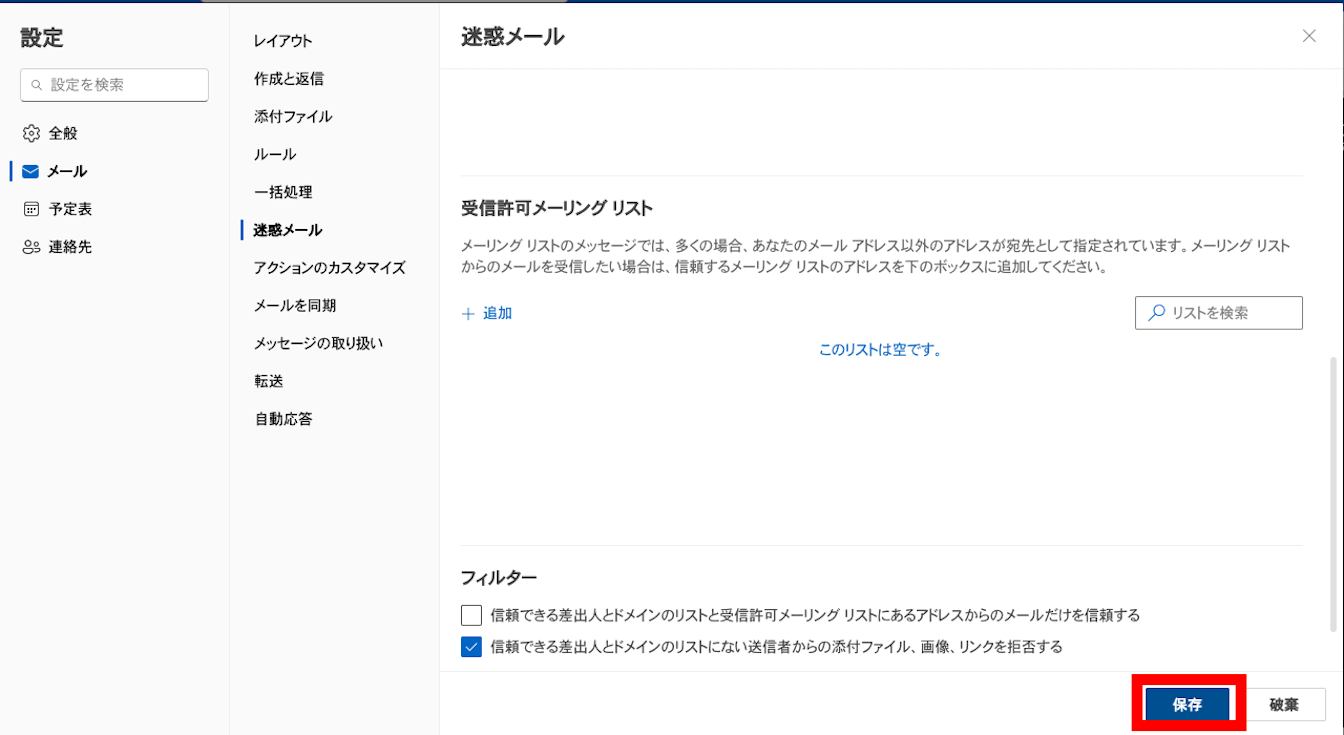
Task: Open the ルール settings section
Action: tap(275, 154)
